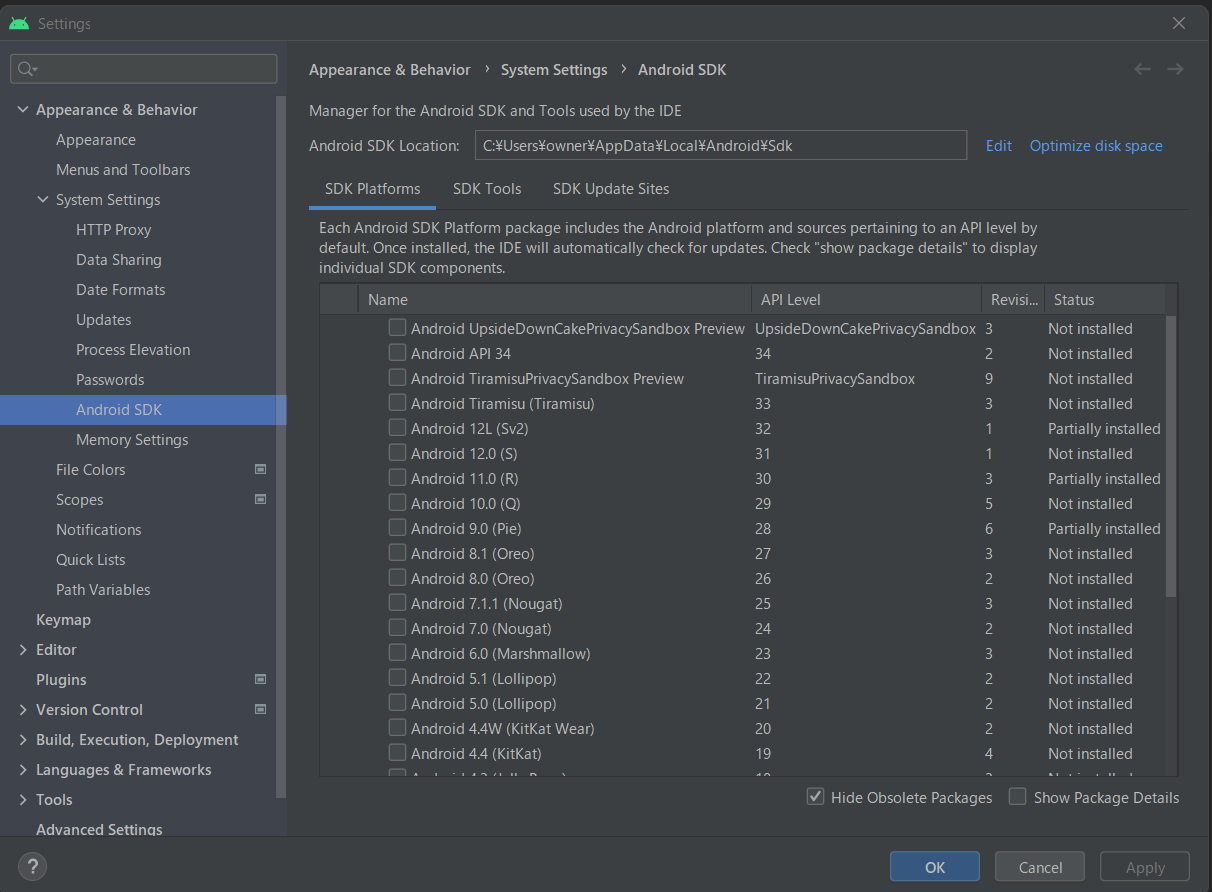Expand the Version Control section

click(23, 709)
